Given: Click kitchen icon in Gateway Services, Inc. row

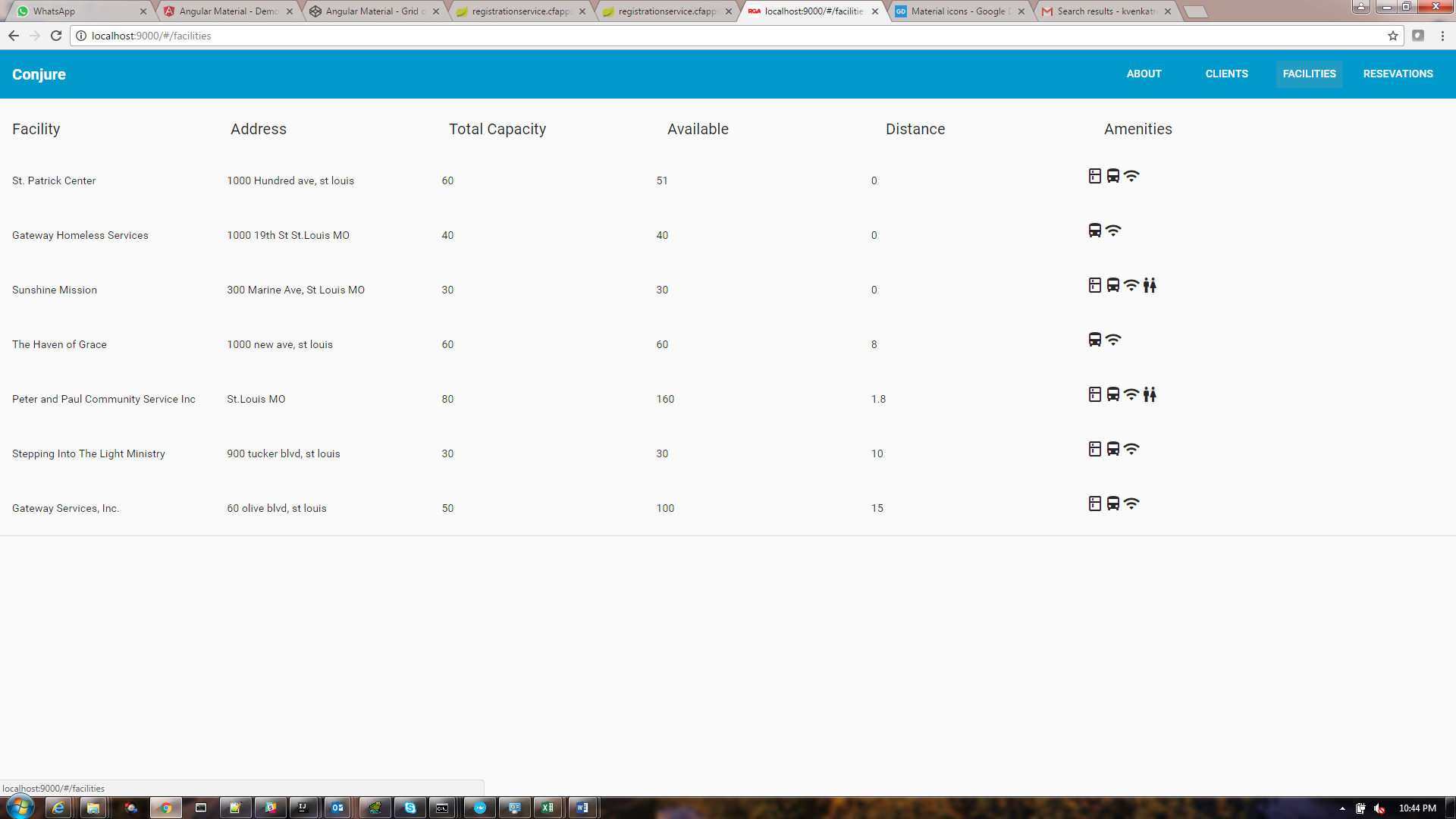Looking at the screenshot, I should click(1094, 504).
